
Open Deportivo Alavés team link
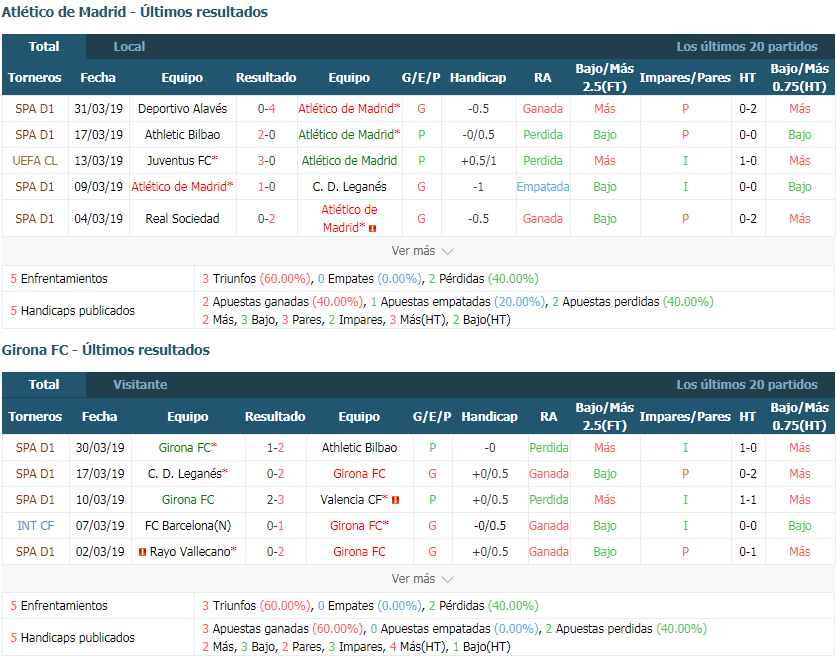coord(182,109)
